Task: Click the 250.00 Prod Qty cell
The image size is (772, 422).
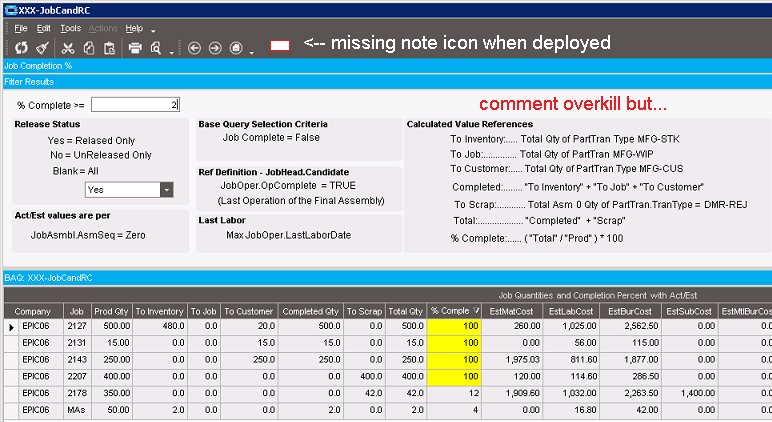Action: coord(111,360)
